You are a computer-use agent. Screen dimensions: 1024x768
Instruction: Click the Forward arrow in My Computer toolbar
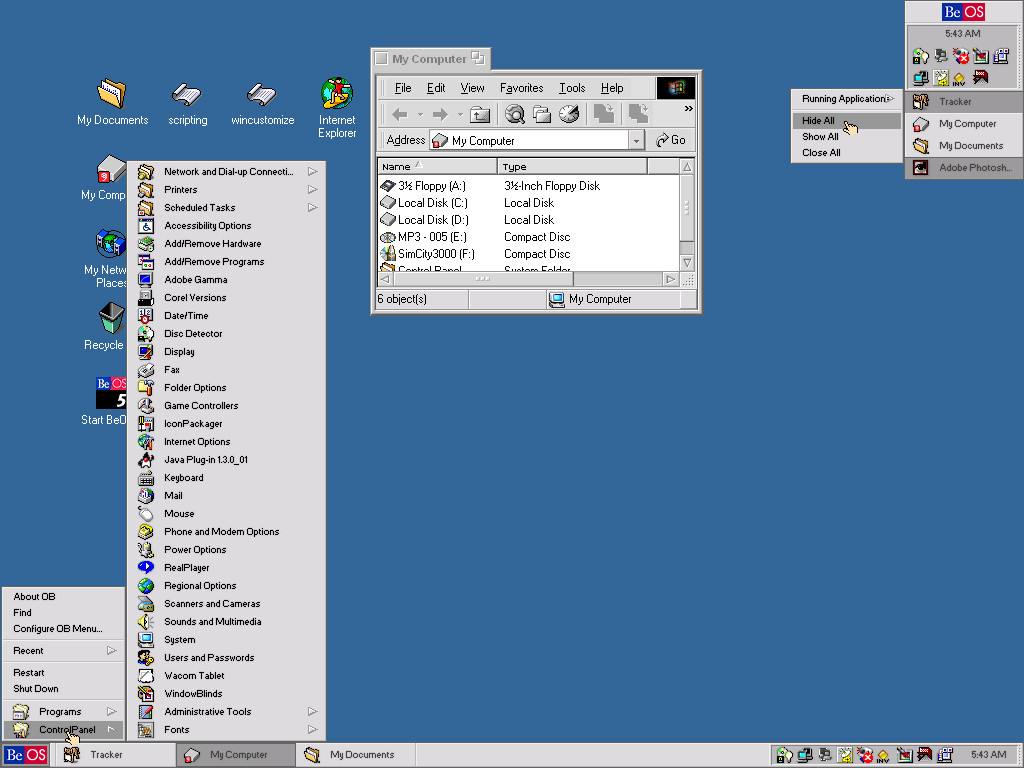pos(441,115)
